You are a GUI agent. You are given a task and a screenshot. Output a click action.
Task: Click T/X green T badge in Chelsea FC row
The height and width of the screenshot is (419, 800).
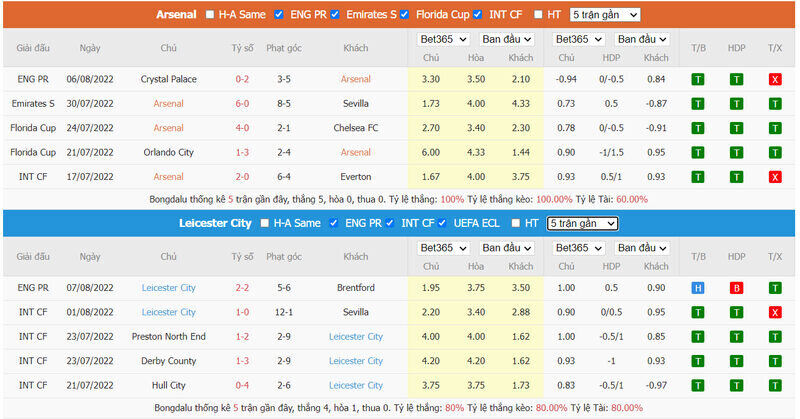[774, 128]
